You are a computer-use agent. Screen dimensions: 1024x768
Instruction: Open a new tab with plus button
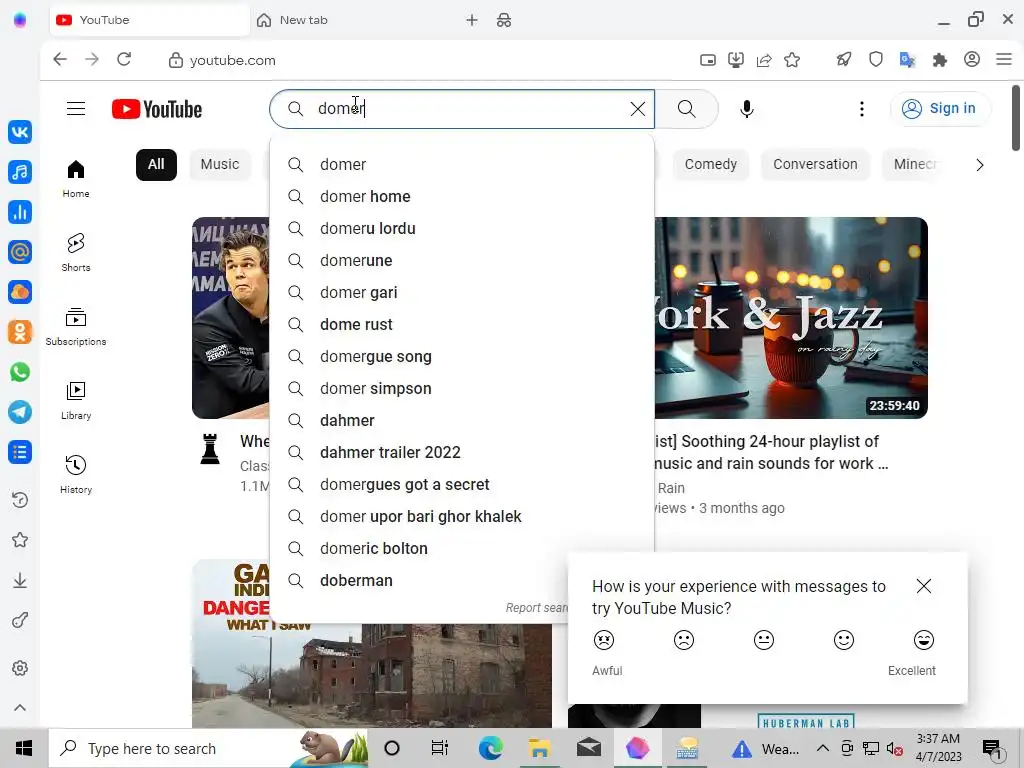coord(472,20)
